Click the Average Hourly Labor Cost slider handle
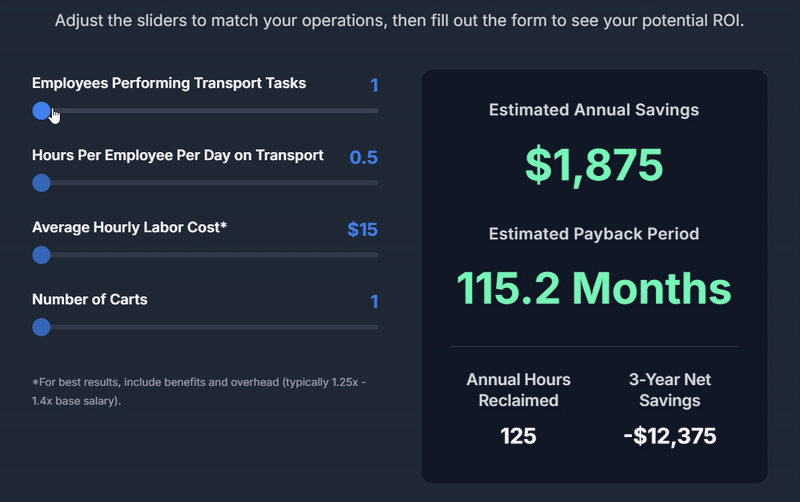The image size is (800, 502). coord(41,255)
